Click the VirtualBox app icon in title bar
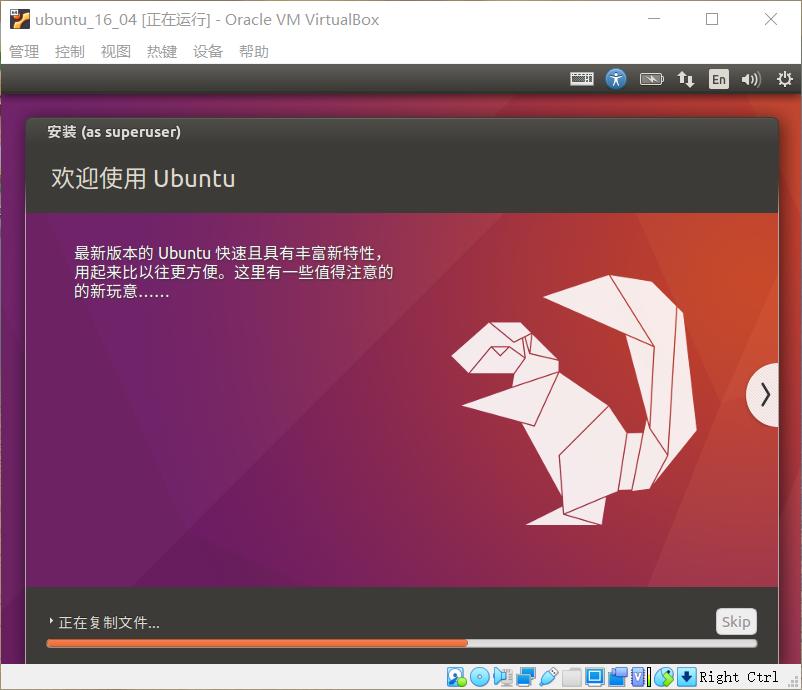 (19, 19)
